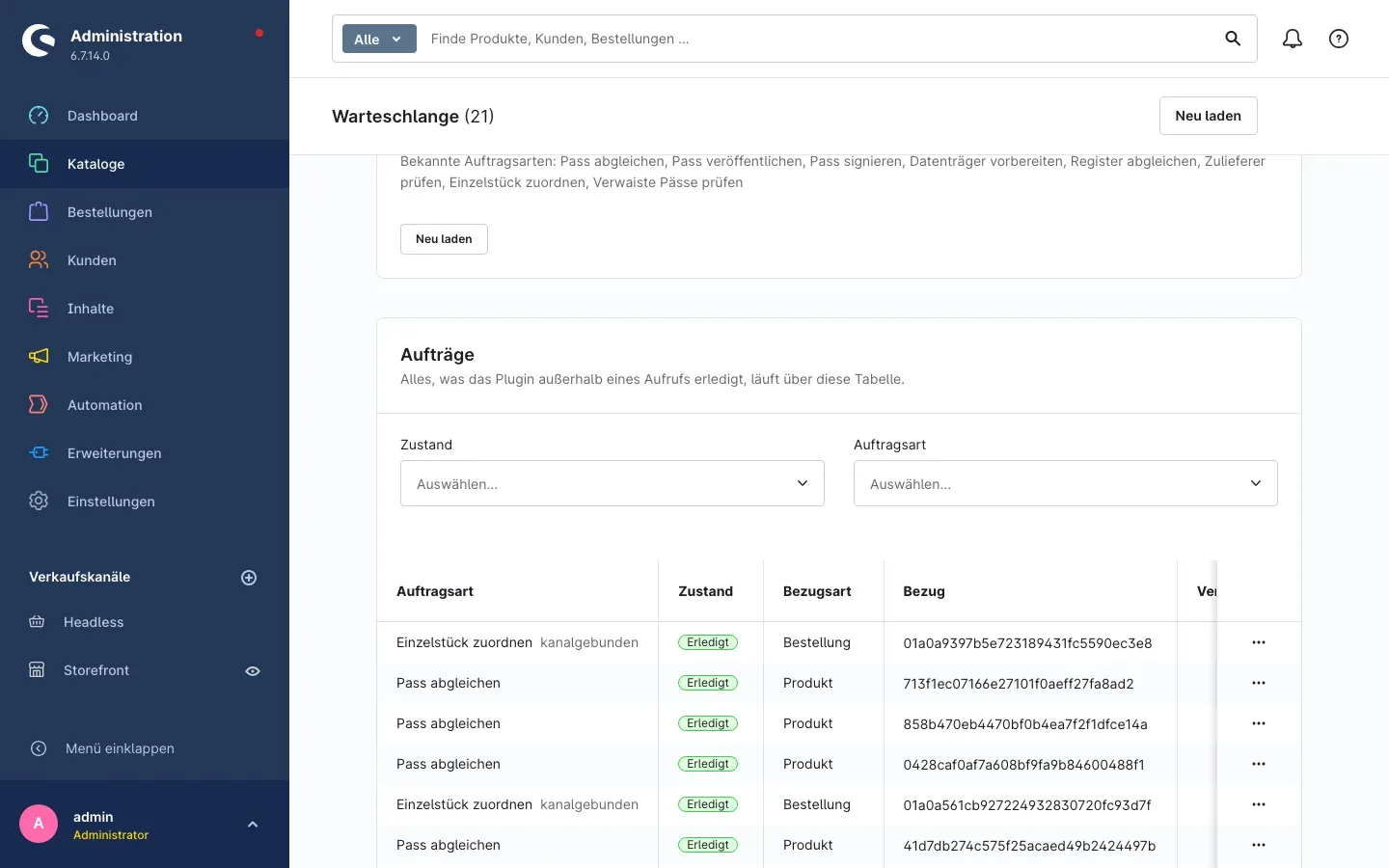The image size is (1389, 868).
Task: Go to Bestellungen menu item
Action: (145, 212)
